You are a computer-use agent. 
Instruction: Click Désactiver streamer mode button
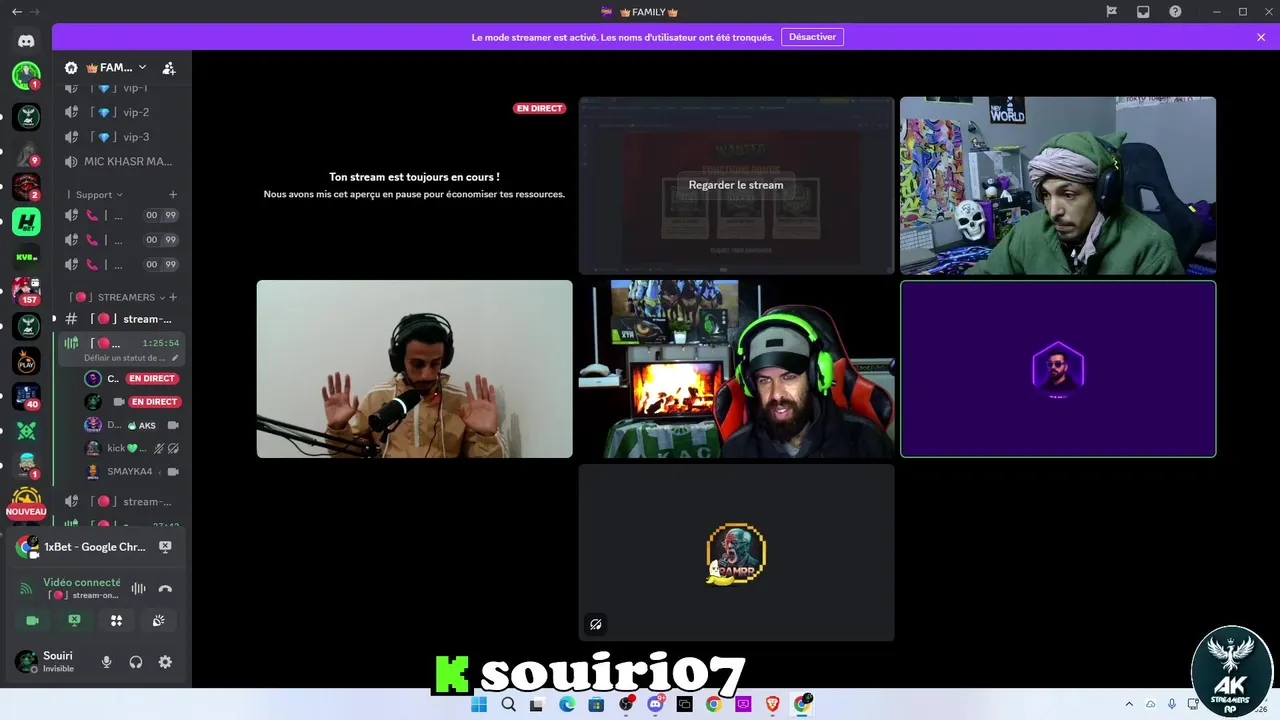coord(812,37)
